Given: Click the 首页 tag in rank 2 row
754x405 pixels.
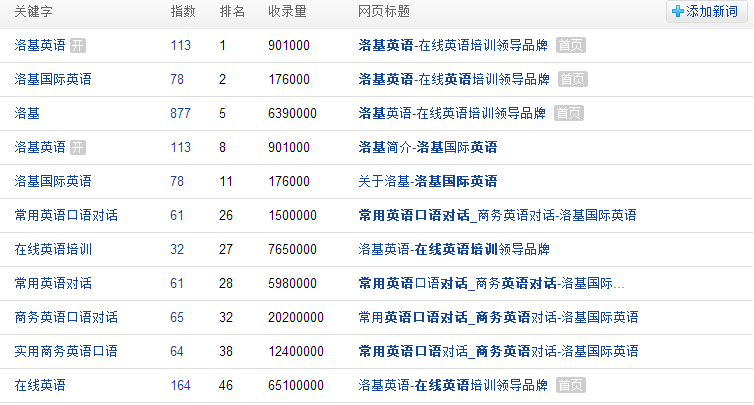Looking at the screenshot, I should [x=573, y=79].
